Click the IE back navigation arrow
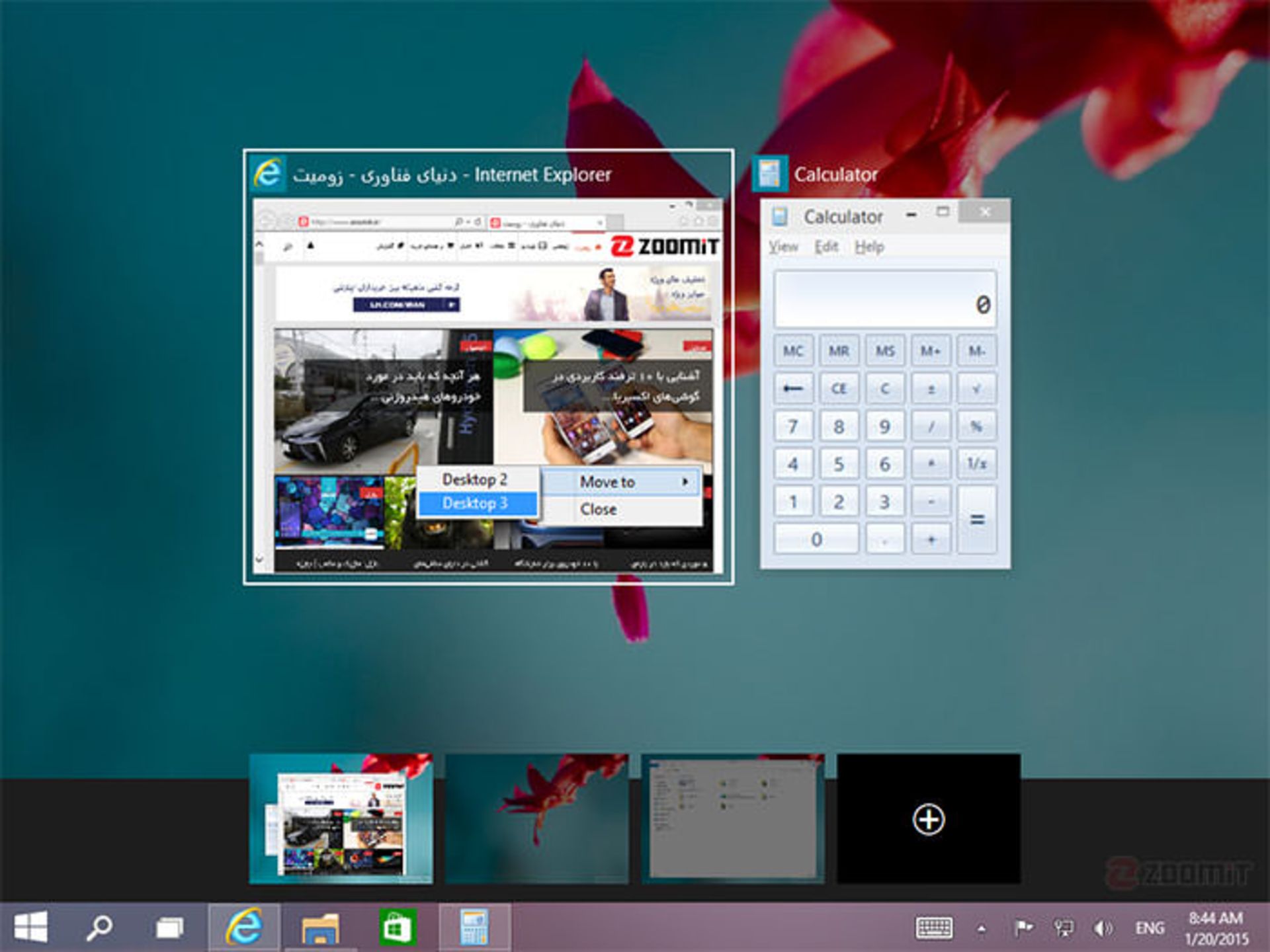Screen dimensions: 1270x952 pos(265,221)
